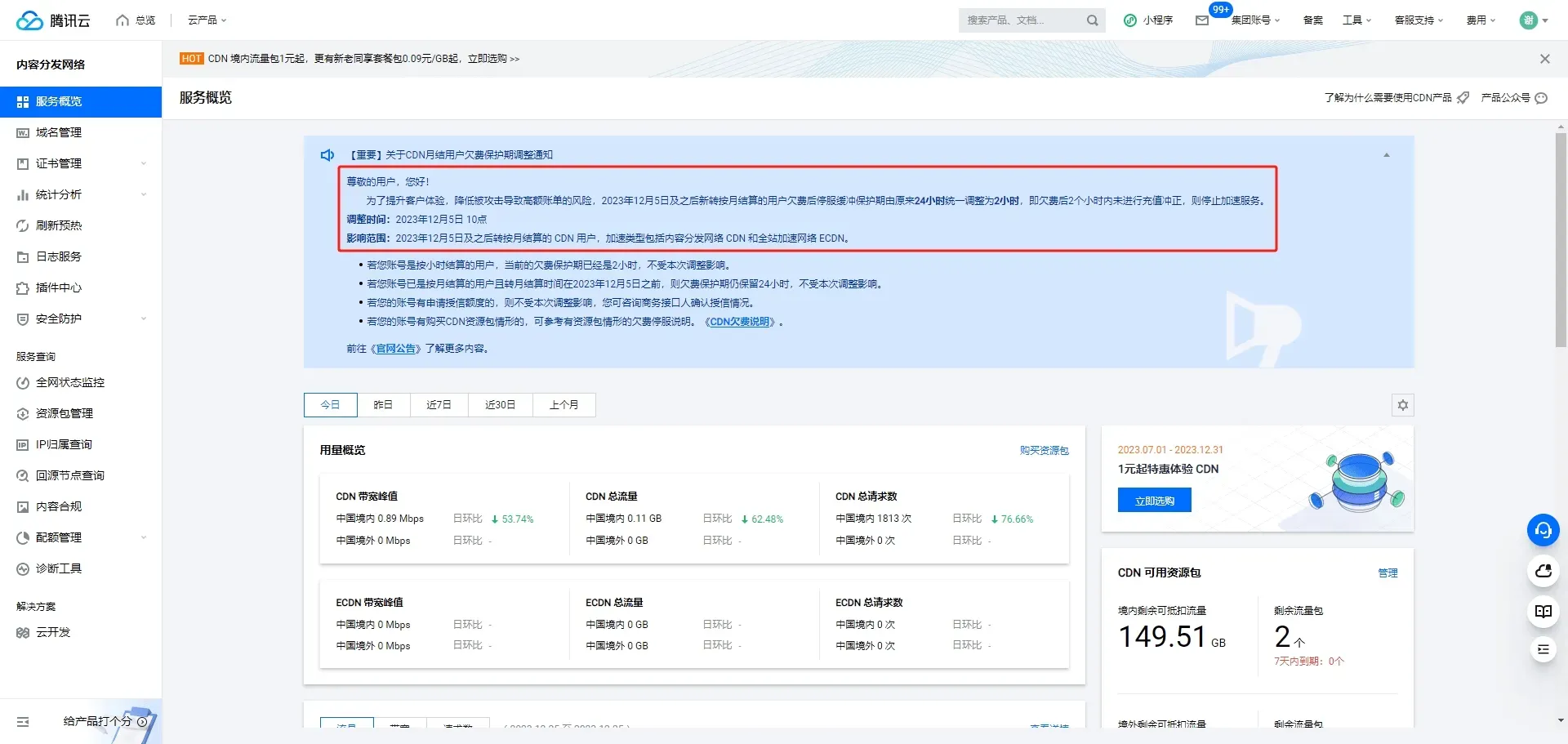Open 购买资源包 link
1568x744 pixels.
point(1044,451)
